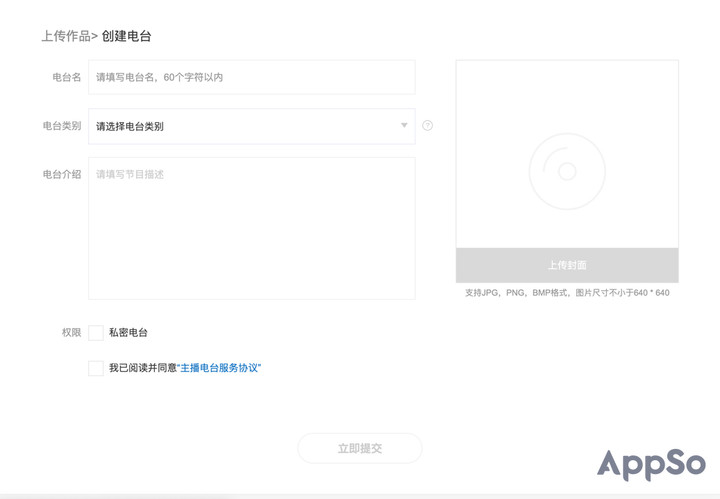
Task: Click the 电台介绍 field label
Action: 62,174
